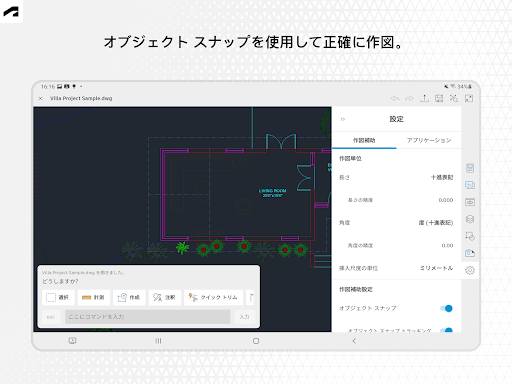
Task: Choose the 注釈 annotate tool
Action: tap(165, 297)
